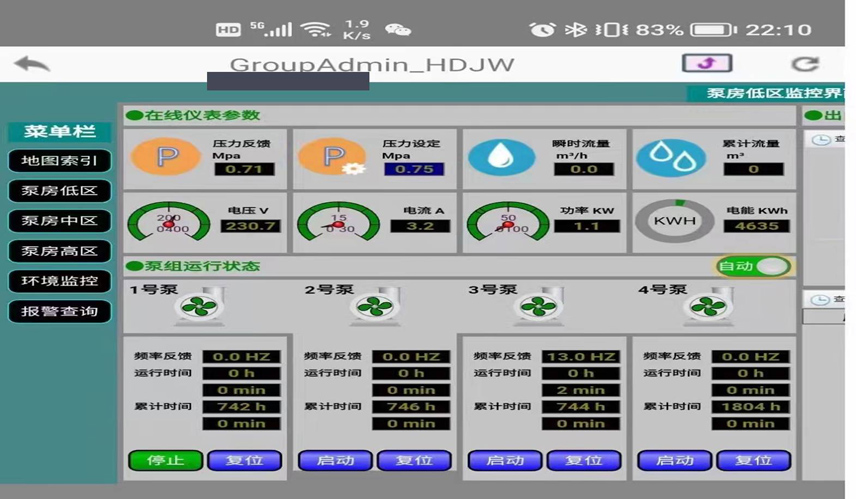Open 地图索引 menu item
Image resolution: width=856 pixels, height=499 pixels.
coord(60,161)
